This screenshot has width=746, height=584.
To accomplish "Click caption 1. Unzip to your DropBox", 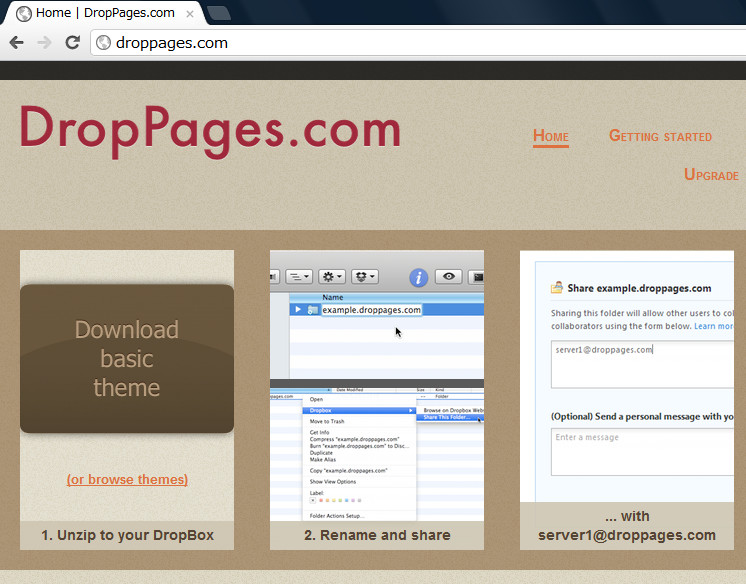I will [127, 535].
